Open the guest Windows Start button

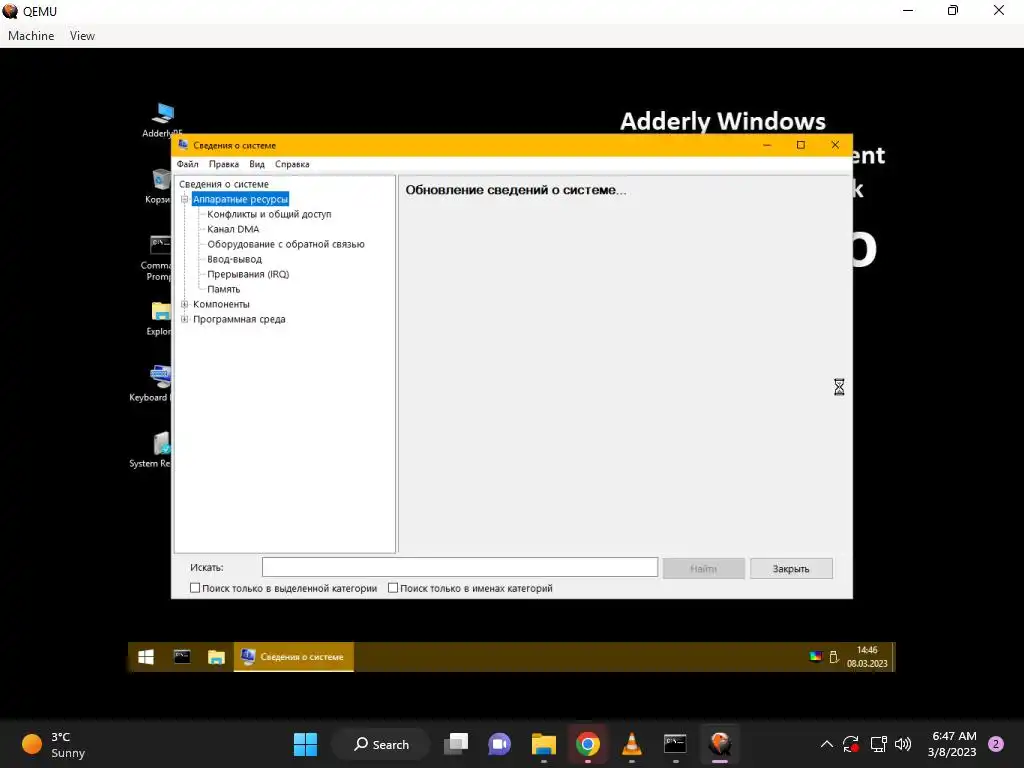[146, 657]
